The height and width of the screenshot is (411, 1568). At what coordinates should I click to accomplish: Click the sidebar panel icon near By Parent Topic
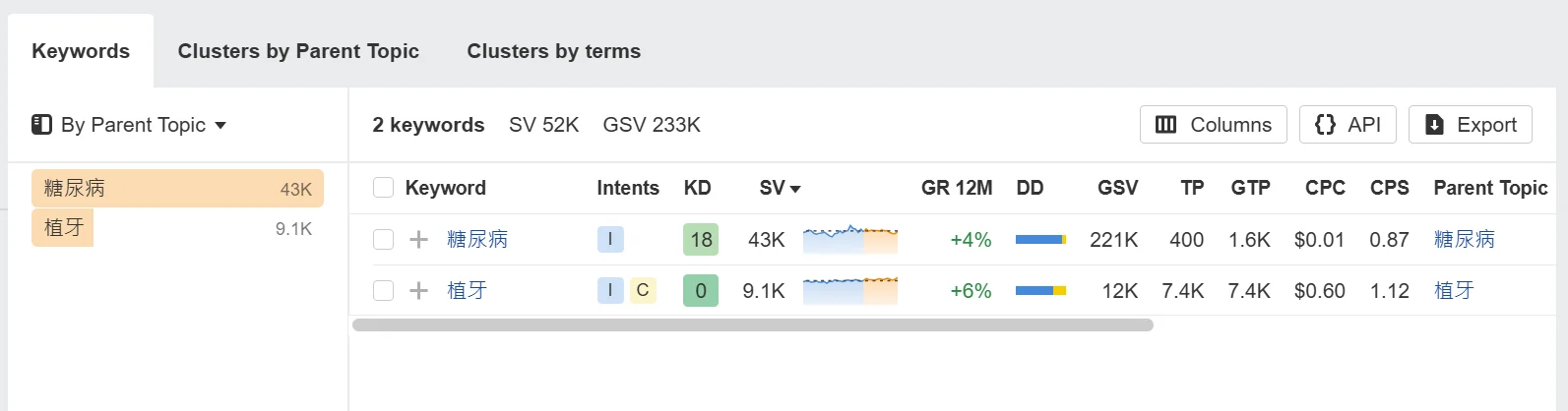(41, 125)
